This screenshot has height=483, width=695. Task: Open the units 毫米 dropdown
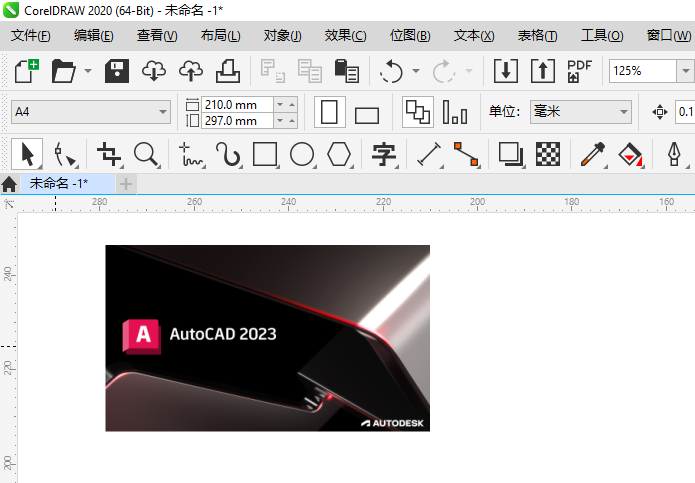624,112
